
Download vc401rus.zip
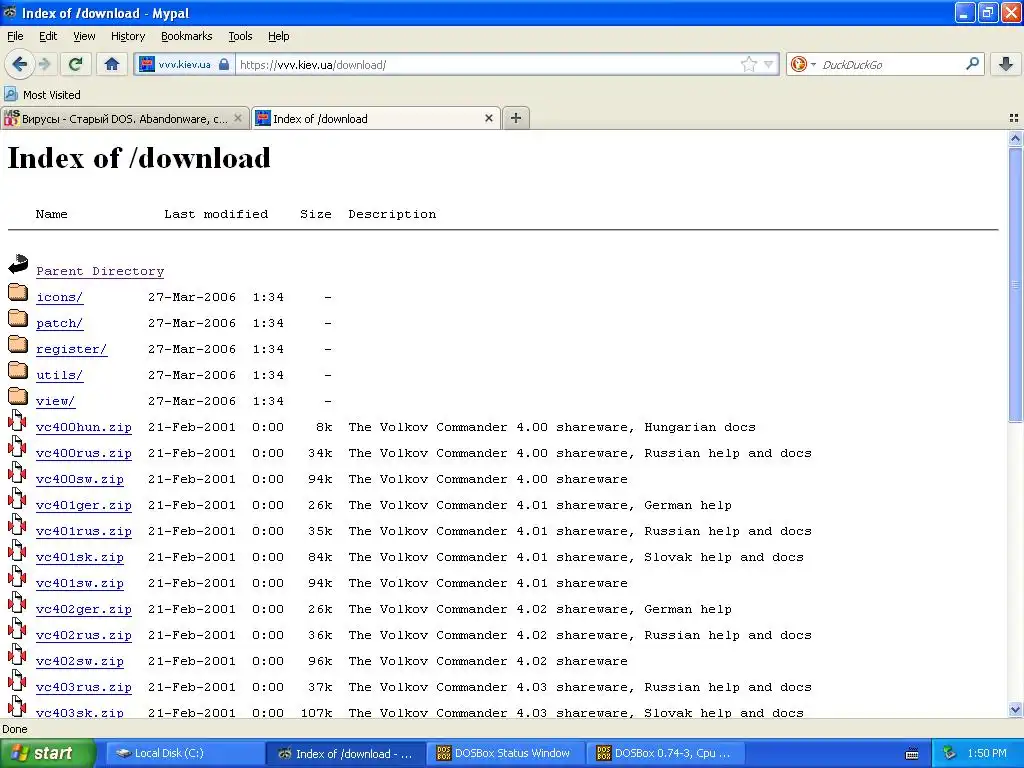[84, 532]
